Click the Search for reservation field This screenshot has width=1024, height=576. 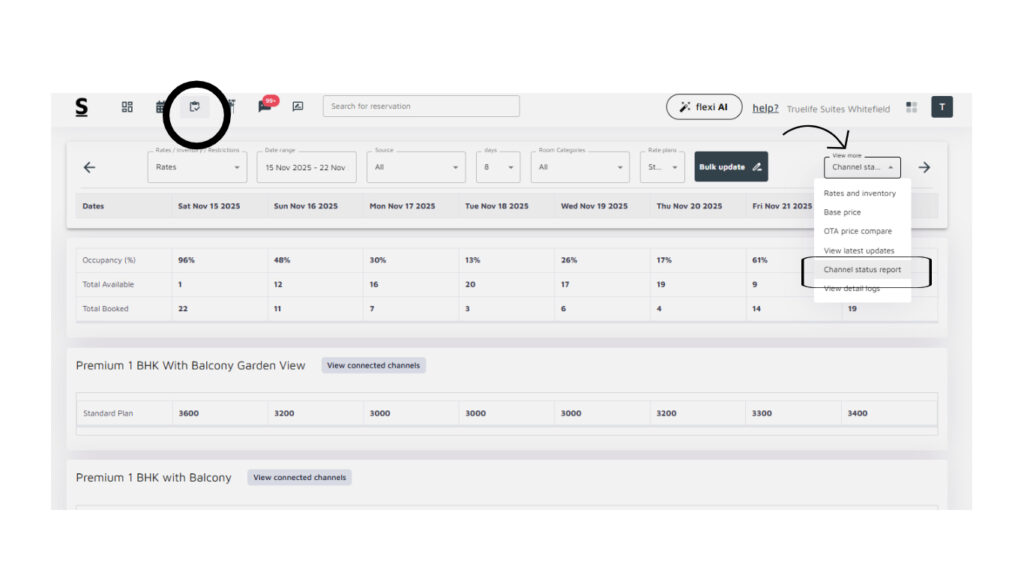point(421,106)
